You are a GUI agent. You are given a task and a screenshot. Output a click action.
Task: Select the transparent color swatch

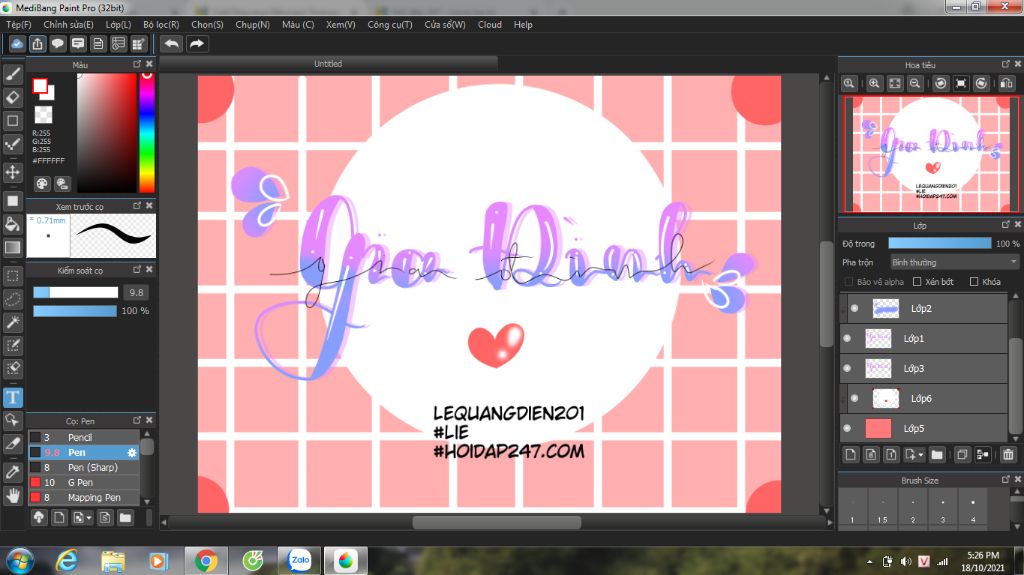point(43,114)
